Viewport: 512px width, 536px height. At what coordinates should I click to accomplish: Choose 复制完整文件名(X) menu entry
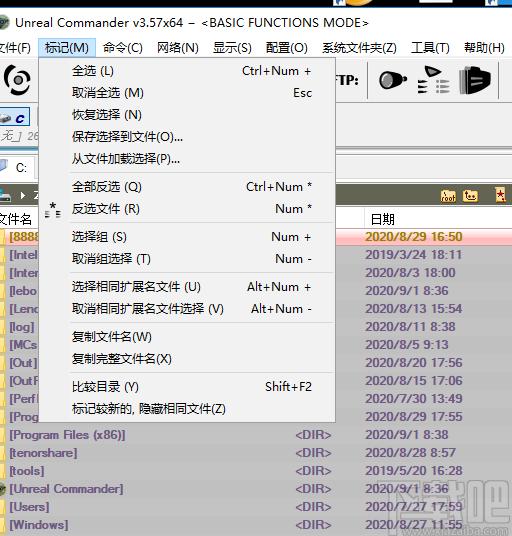pos(187,359)
